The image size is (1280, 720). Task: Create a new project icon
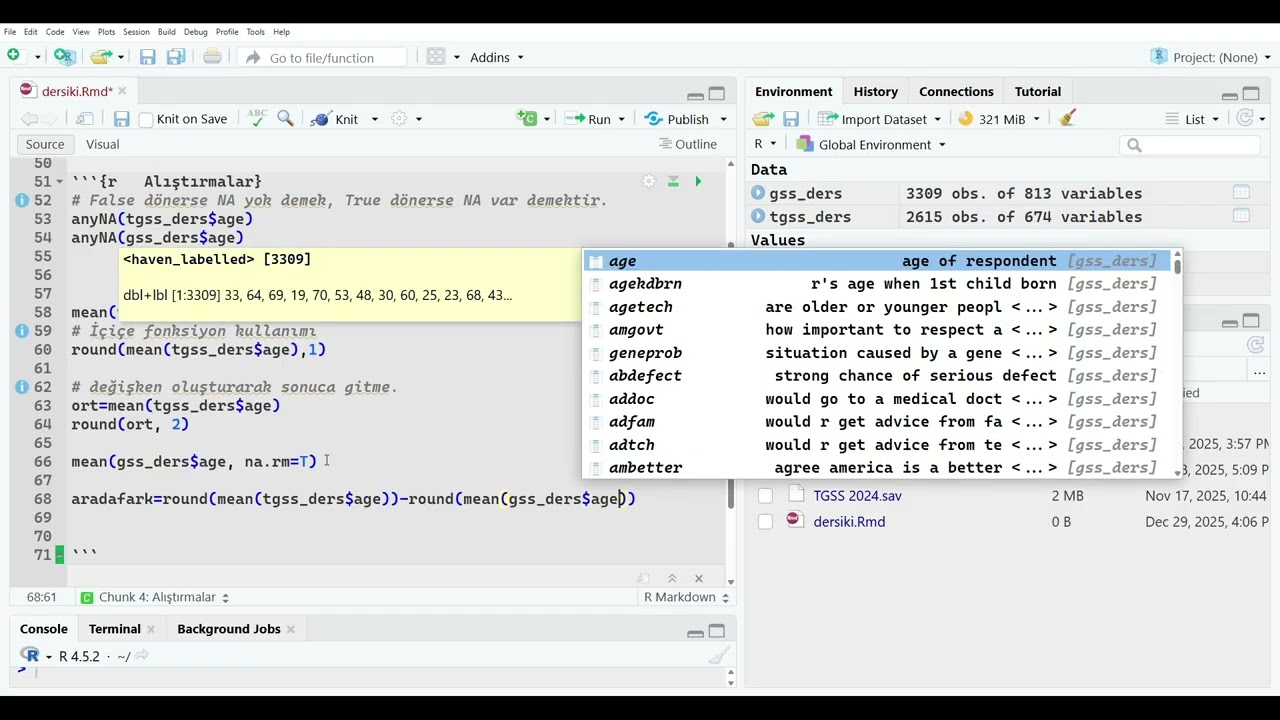click(64, 57)
